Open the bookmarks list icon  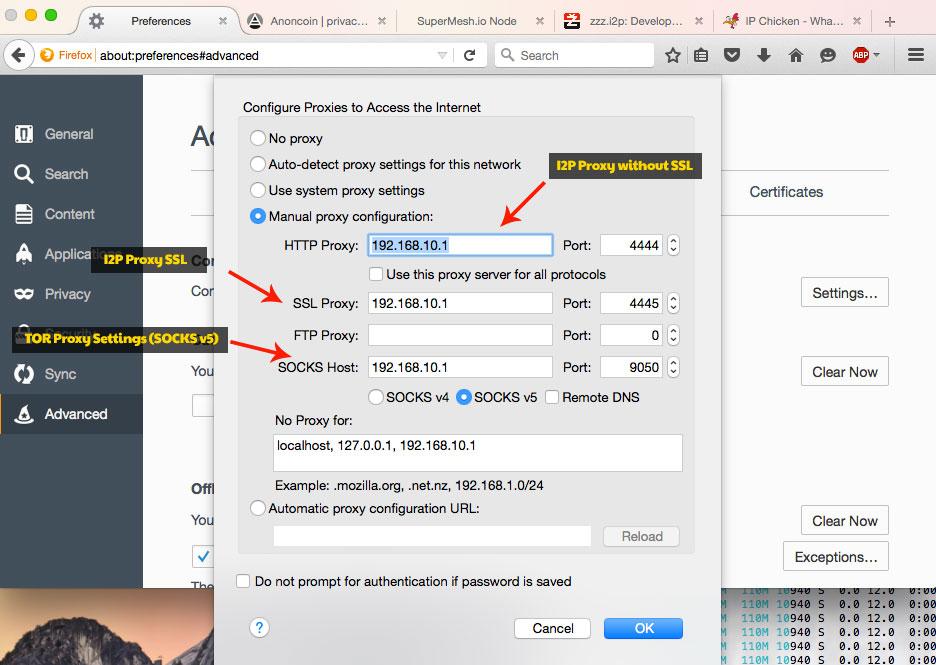701,56
